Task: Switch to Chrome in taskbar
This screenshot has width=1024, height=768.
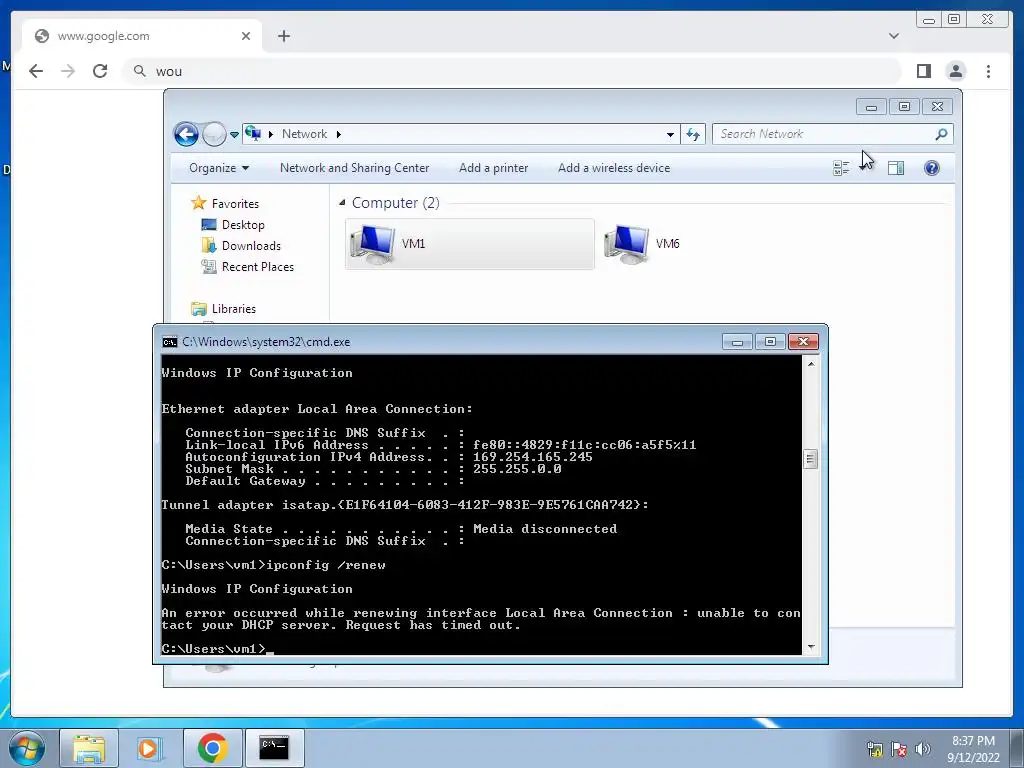Action: (x=212, y=748)
